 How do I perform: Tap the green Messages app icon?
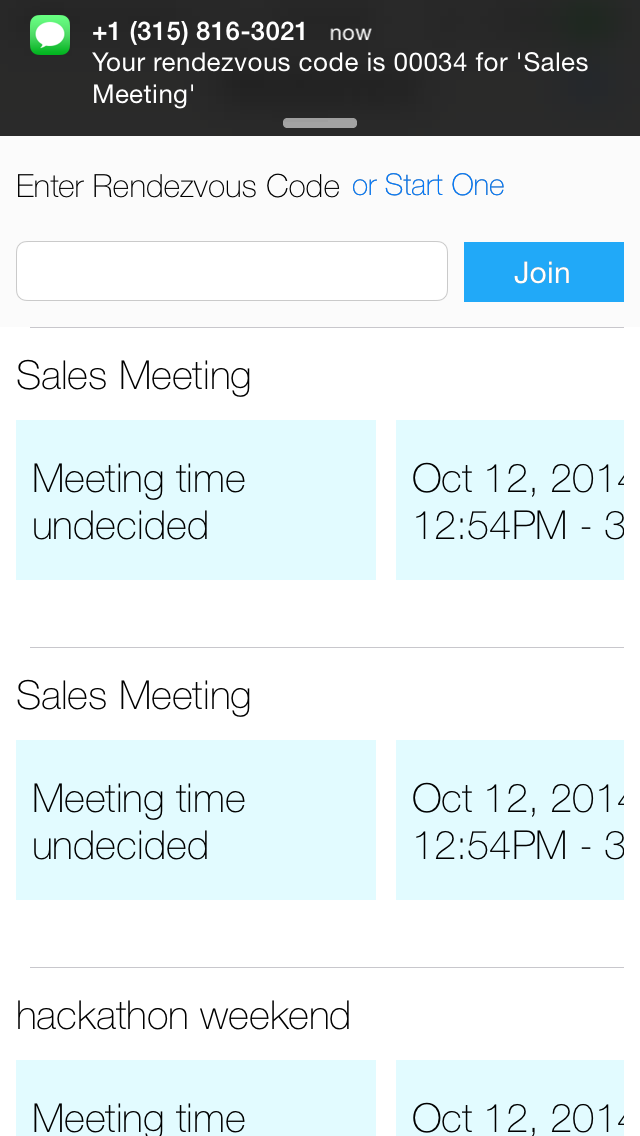point(50,35)
